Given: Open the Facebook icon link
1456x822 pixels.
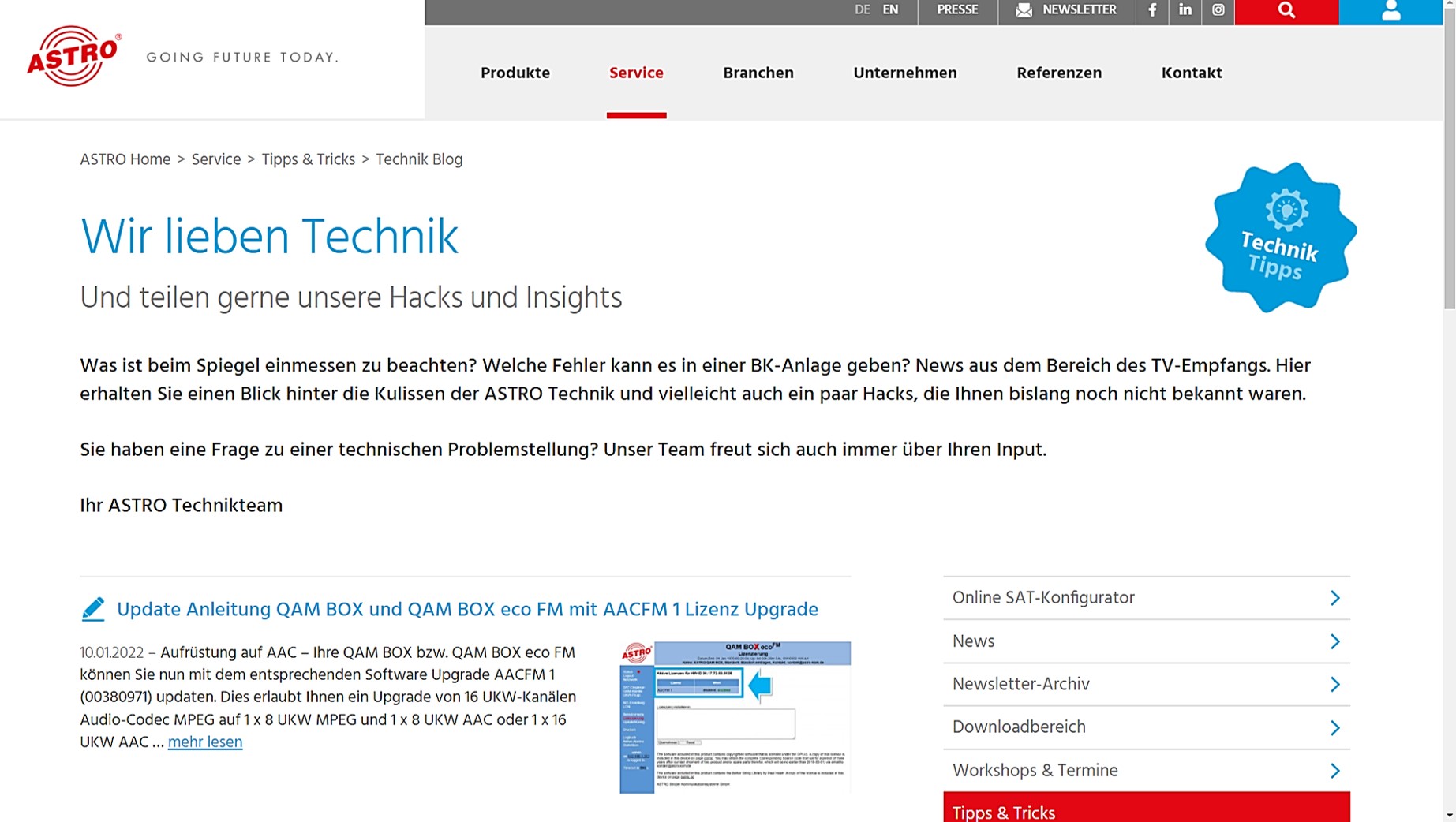Looking at the screenshot, I should 1152,10.
